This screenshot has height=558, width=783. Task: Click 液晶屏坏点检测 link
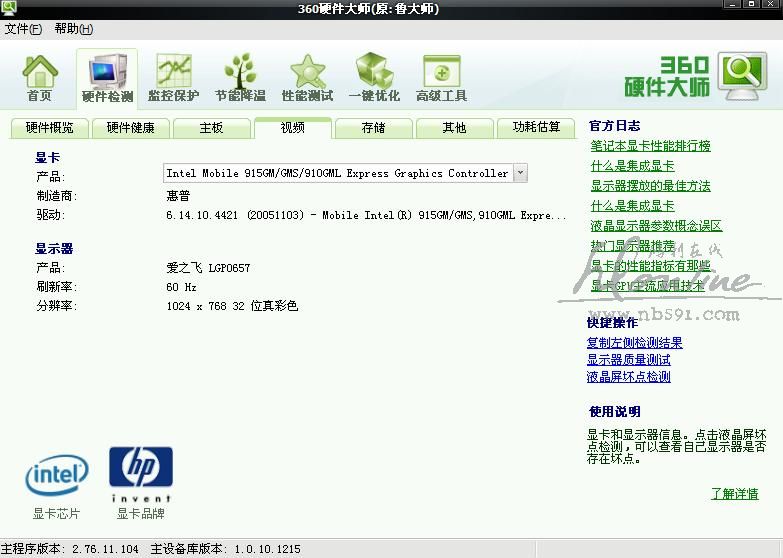coord(628,377)
